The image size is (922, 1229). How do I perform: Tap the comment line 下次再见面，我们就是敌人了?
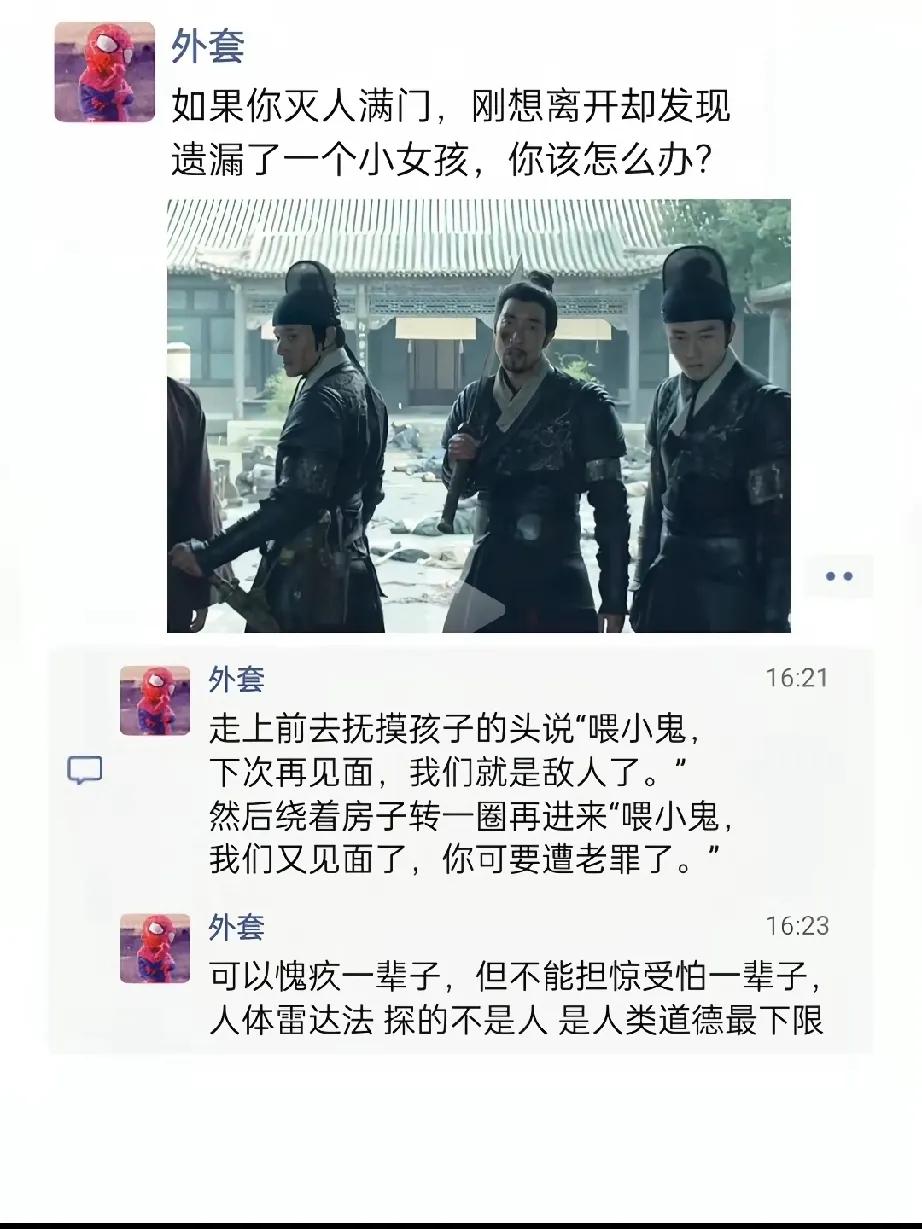pos(453,773)
